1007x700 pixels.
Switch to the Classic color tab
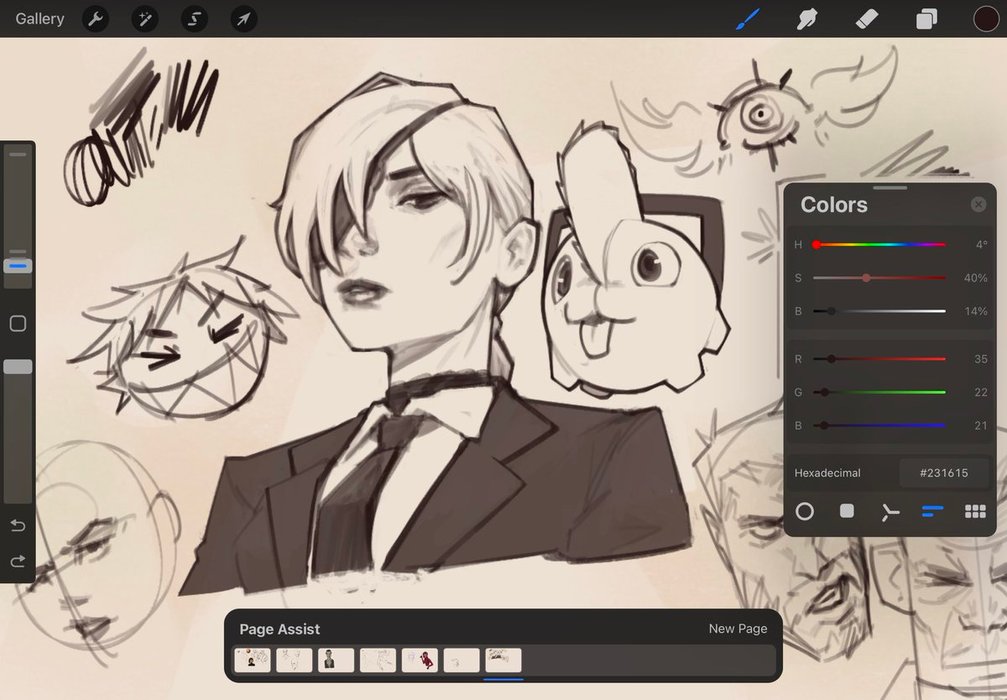(847, 512)
